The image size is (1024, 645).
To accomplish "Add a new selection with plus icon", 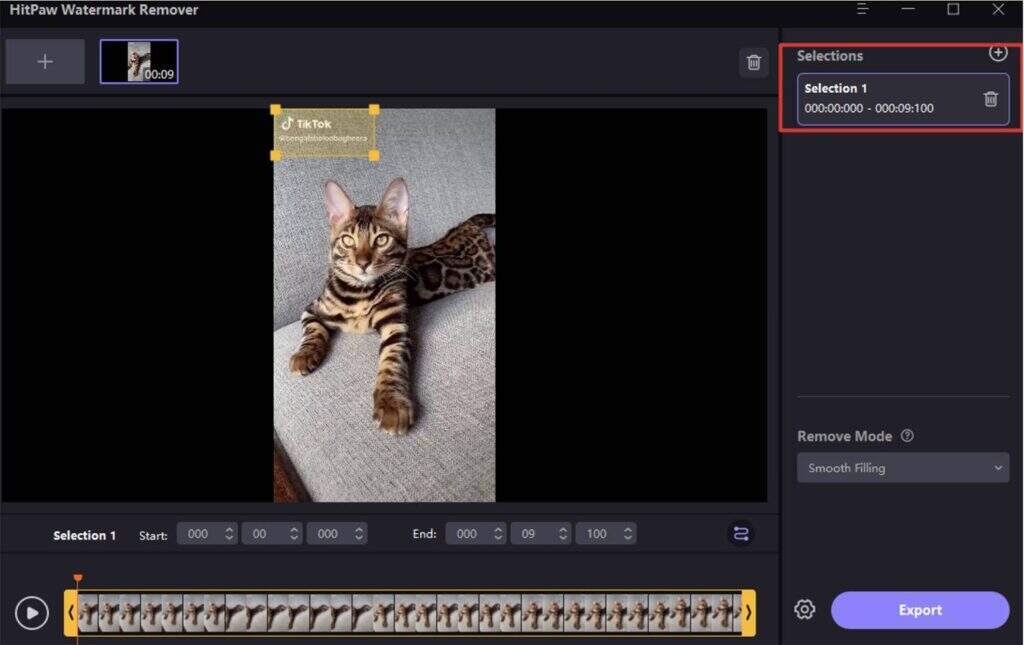I will (x=997, y=54).
